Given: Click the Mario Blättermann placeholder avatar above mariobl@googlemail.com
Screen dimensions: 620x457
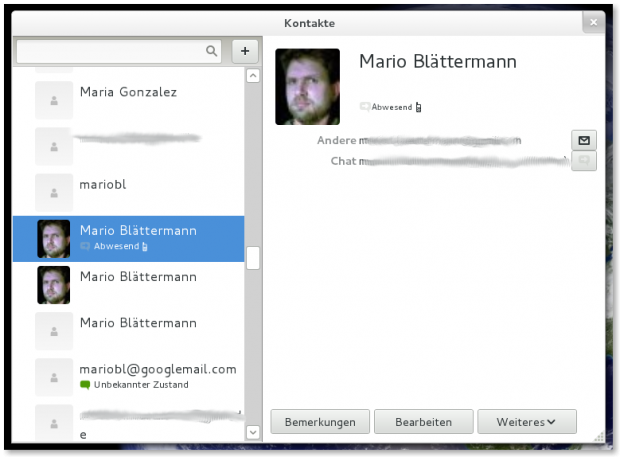Looking at the screenshot, I should coord(54,331).
